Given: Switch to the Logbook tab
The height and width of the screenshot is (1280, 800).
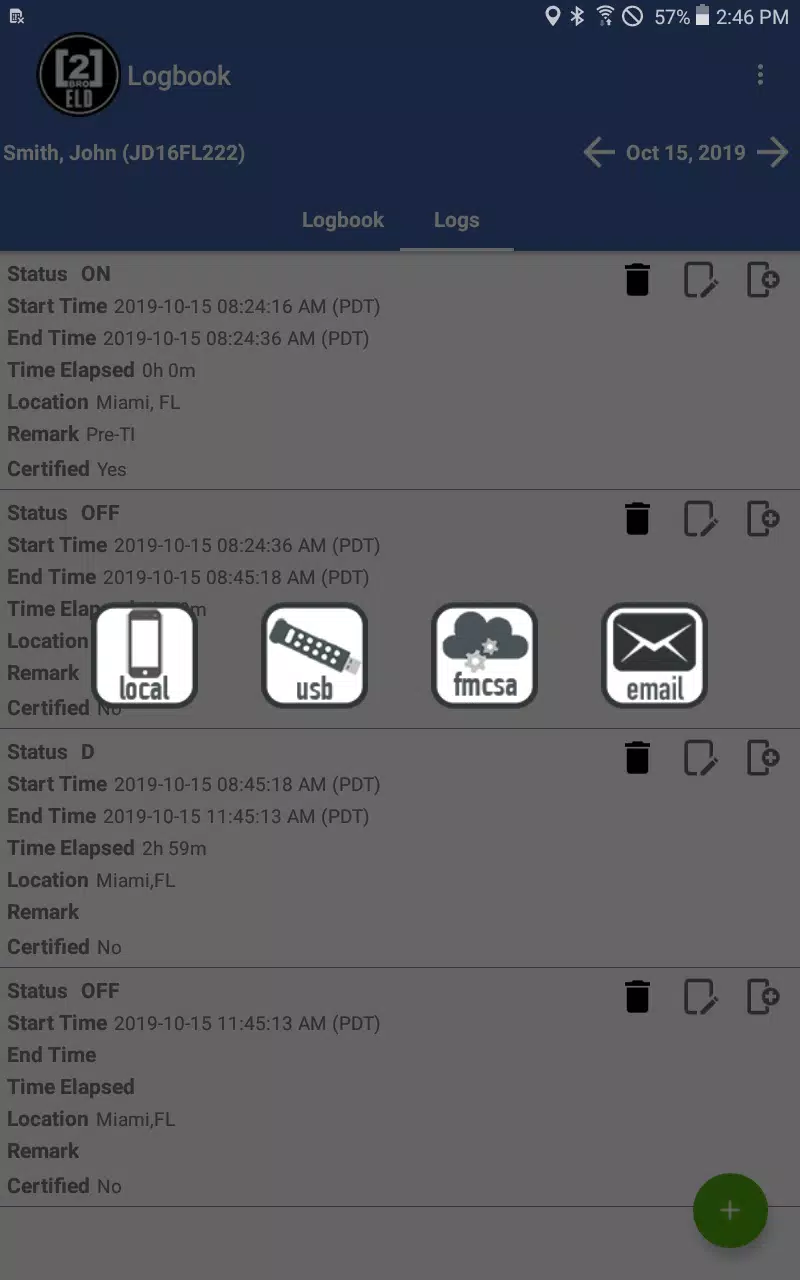Looking at the screenshot, I should tap(343, 220).
